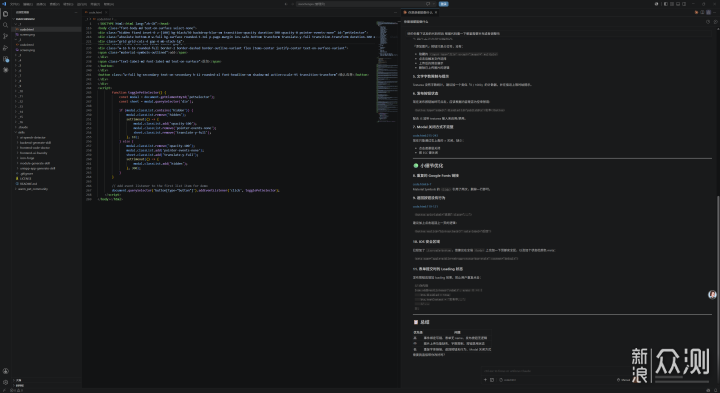Viewport: 720px width, 393px height.
Task: Collapse the _1 folder in Explorer
Action: pos(17,24)
